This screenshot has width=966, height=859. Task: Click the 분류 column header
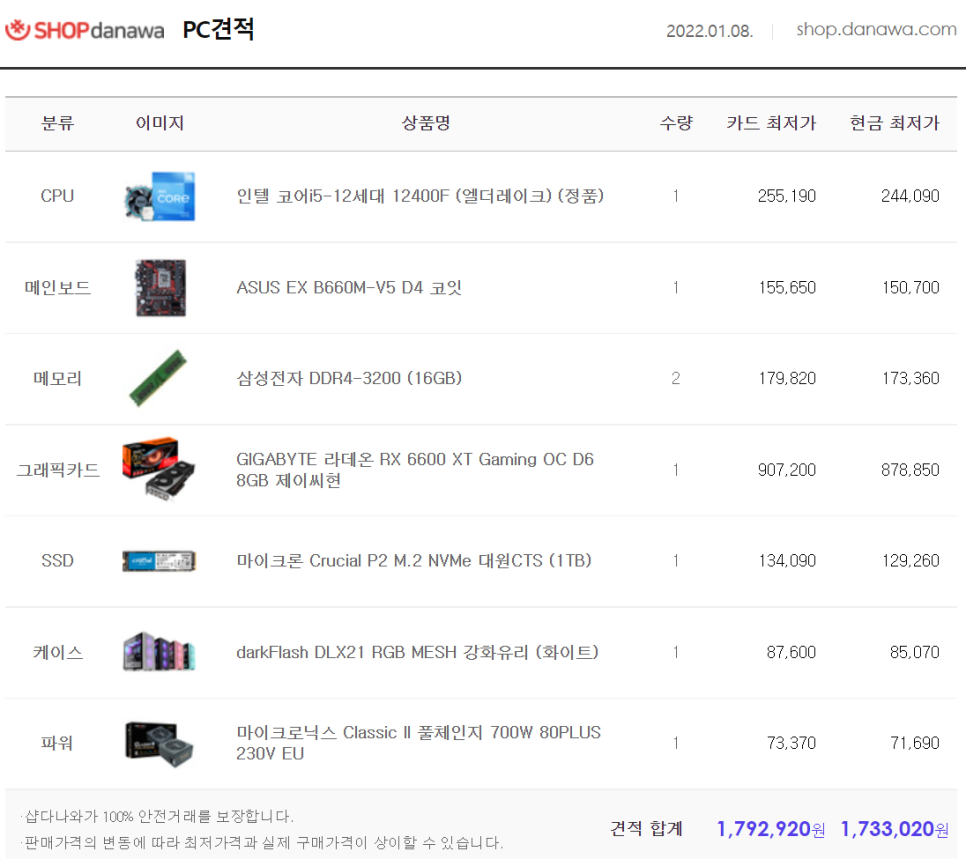57,123
